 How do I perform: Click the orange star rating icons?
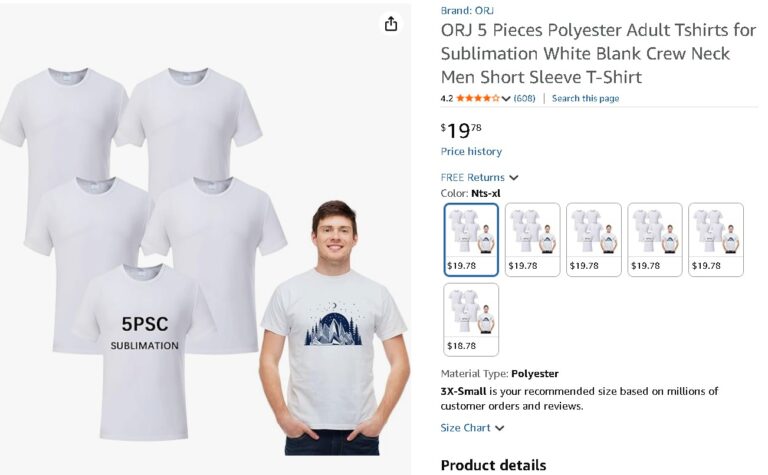(478, 98)
